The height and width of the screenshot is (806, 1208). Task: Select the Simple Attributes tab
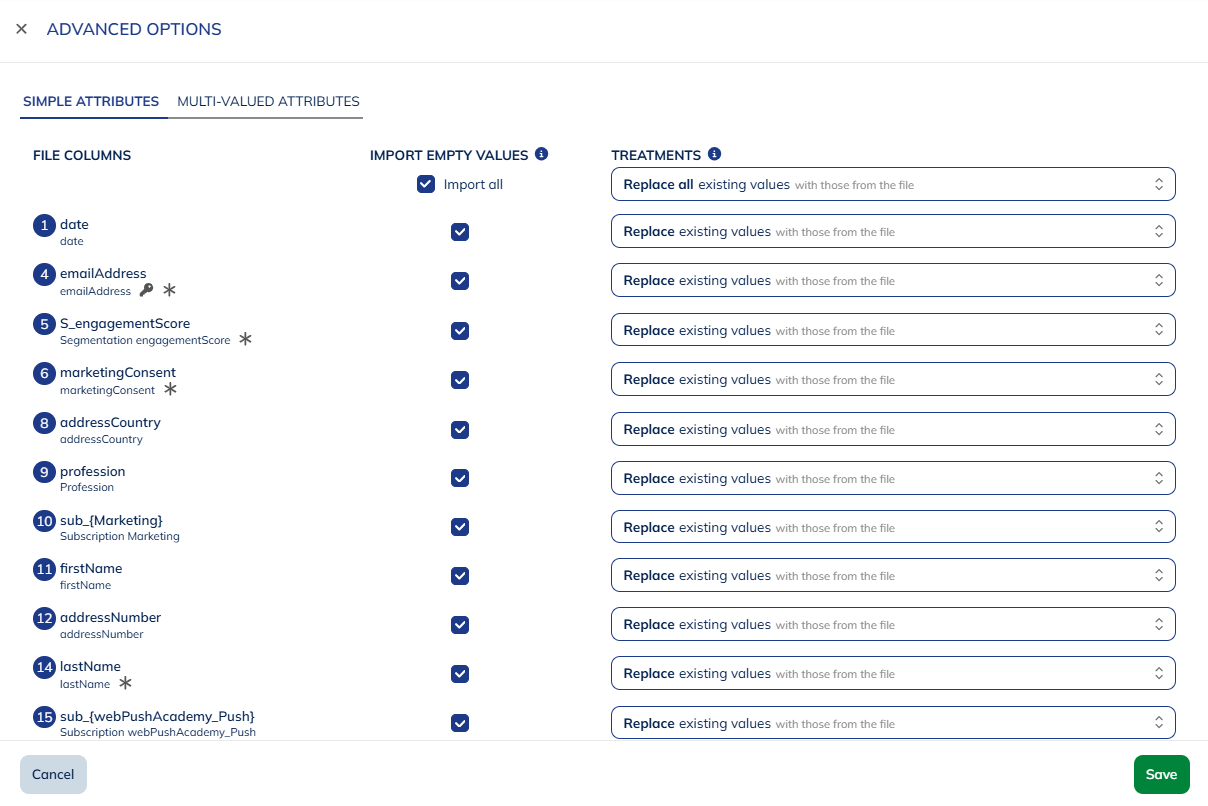[x=91, y=101]
